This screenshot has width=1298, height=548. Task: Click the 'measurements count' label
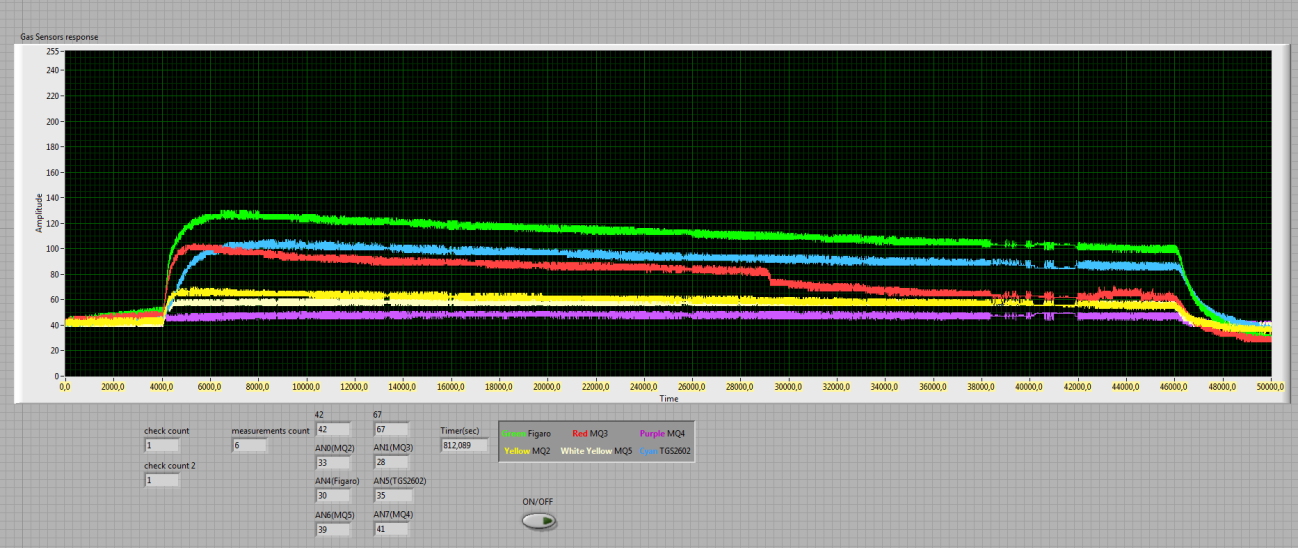(271, 431)
